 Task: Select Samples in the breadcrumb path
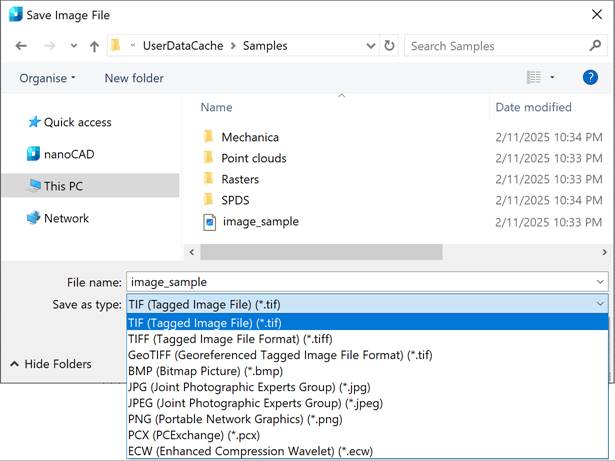(265, 46)
